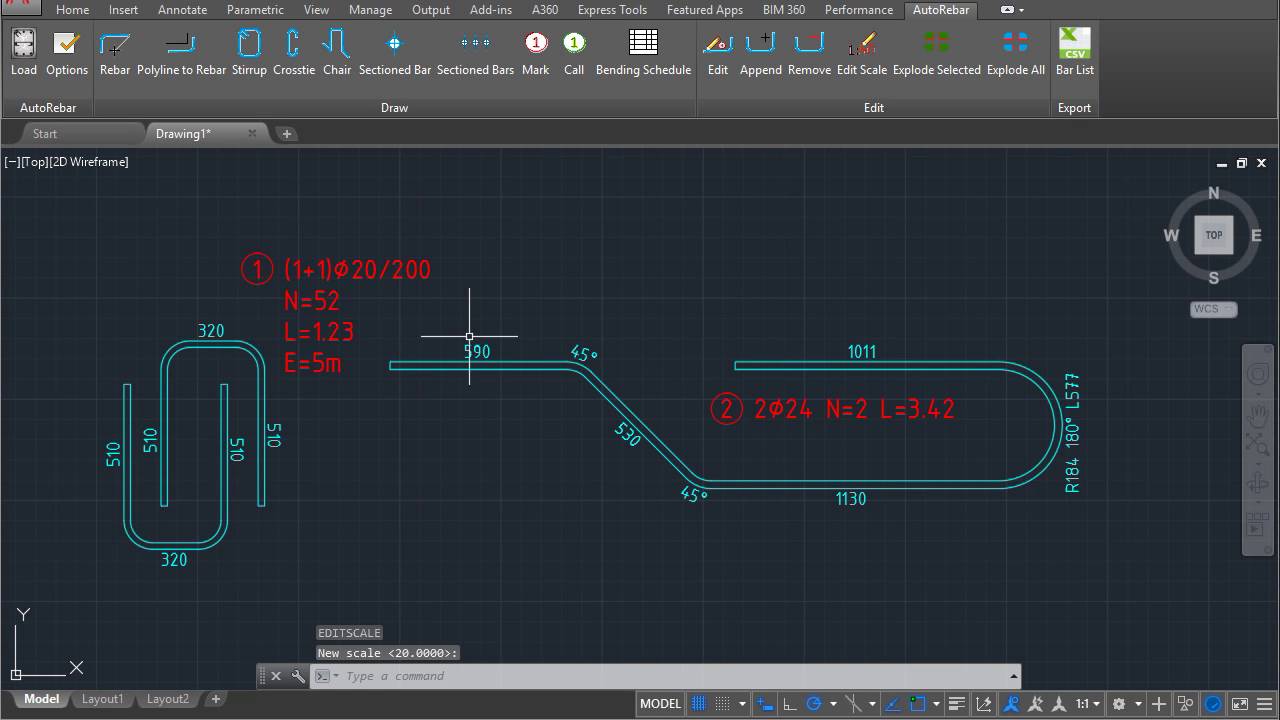Click Explode Selected
The width and height of the screenshot is (1280, 720).
936,53
